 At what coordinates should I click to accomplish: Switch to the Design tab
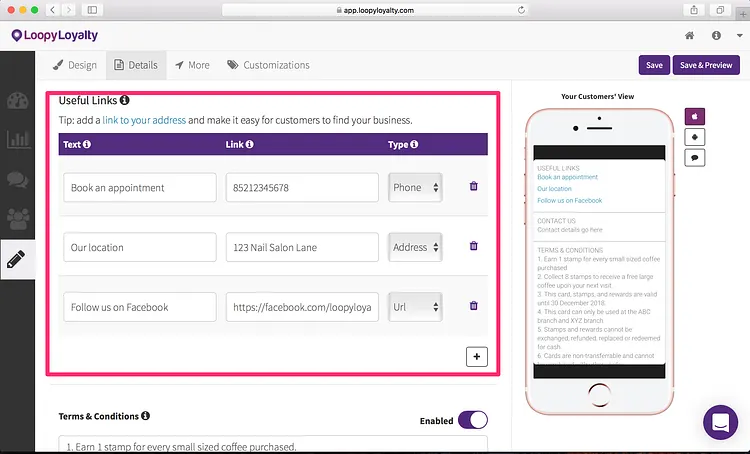pyautogui.click(x=75, y=65)
